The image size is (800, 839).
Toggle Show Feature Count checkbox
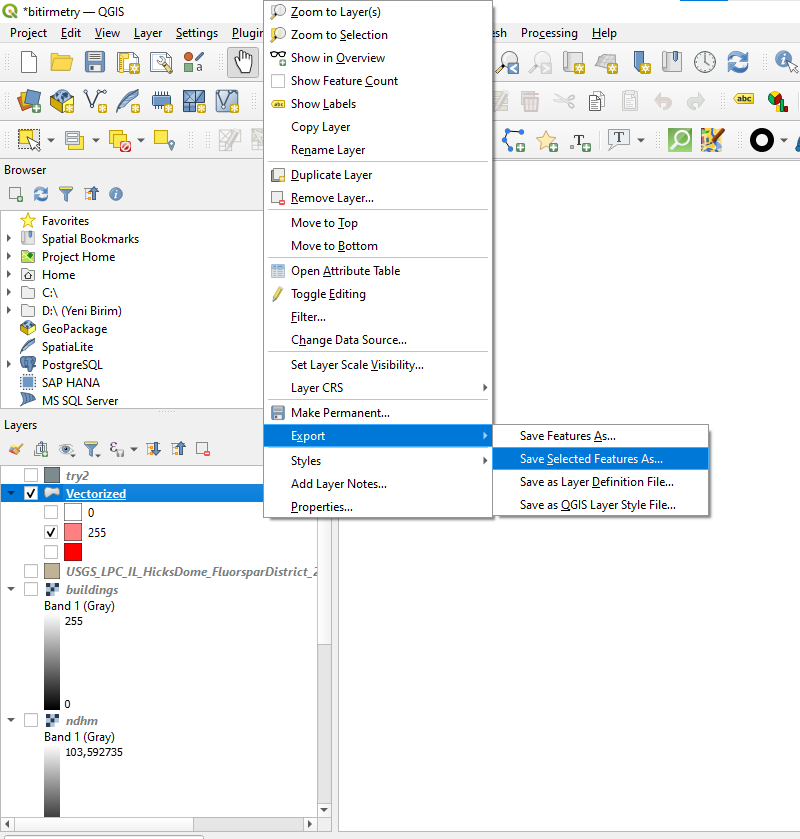[x=278, y=81]
